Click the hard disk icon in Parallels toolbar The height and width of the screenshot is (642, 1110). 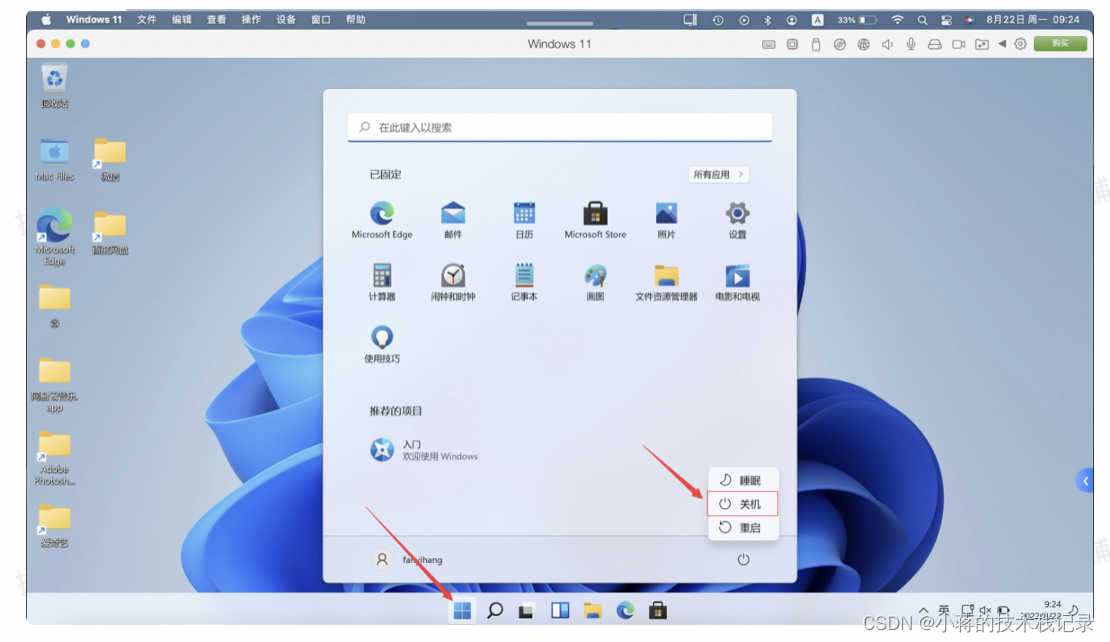click(934, 44)
